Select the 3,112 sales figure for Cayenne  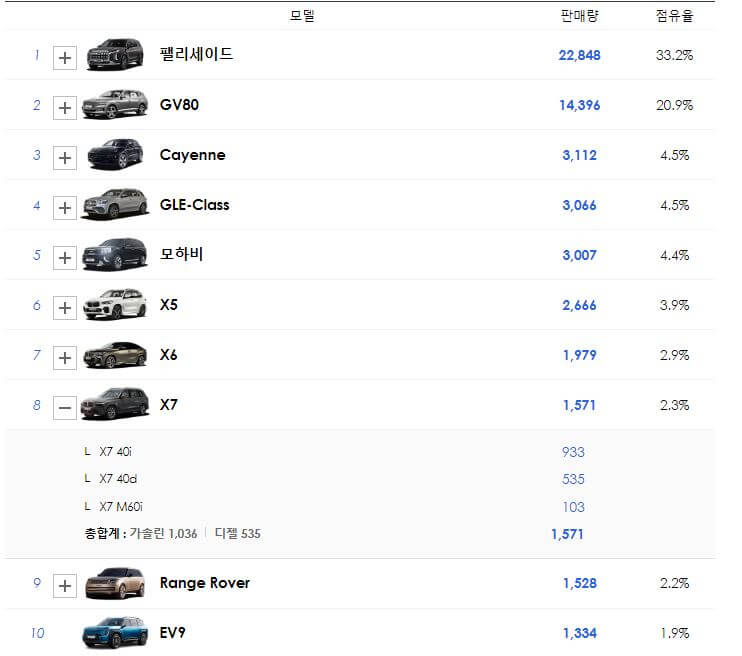click(x=580, y=155)
